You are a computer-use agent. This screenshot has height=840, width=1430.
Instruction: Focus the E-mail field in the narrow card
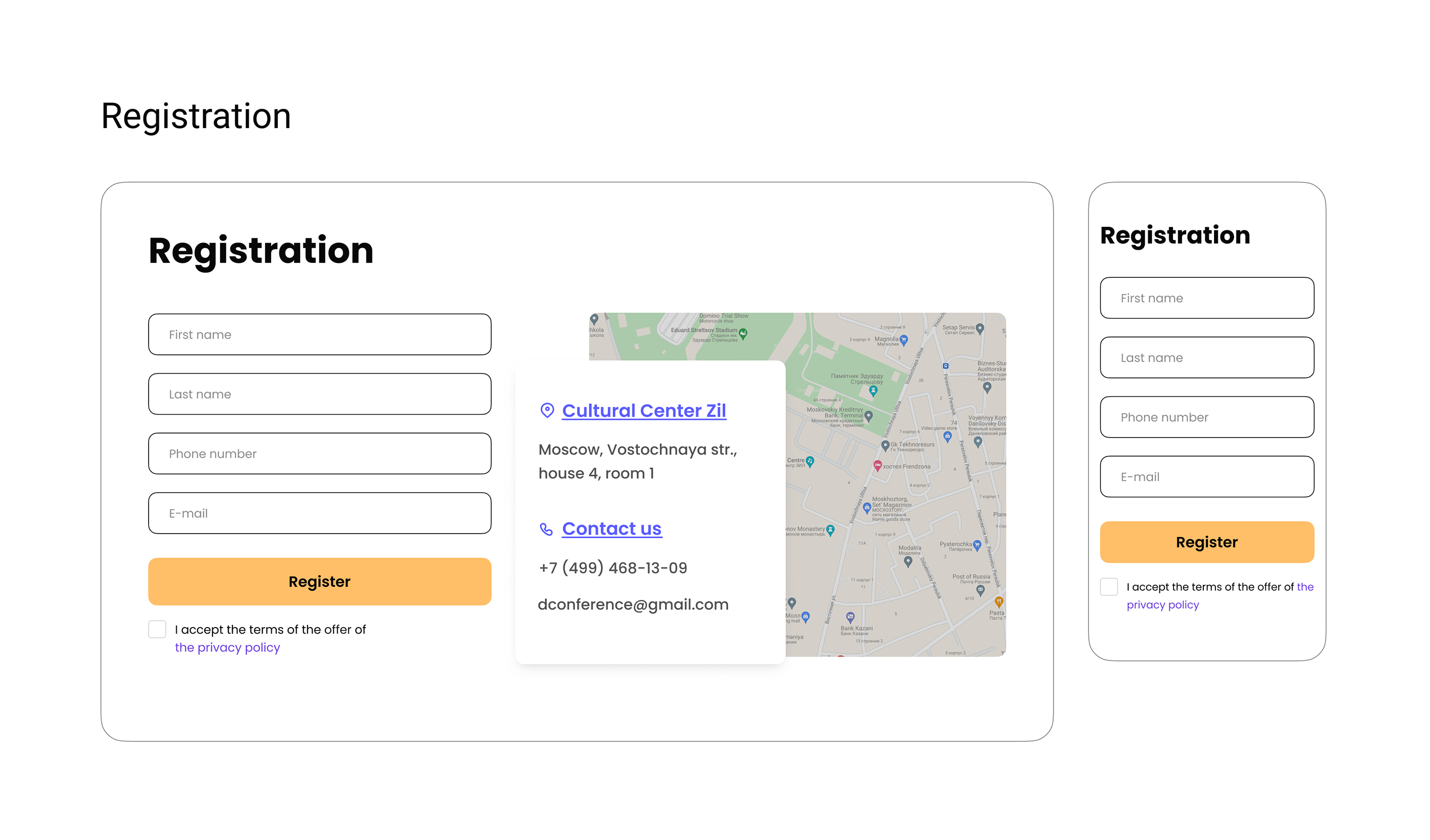pyautogui.click(x=1207, y=477)
